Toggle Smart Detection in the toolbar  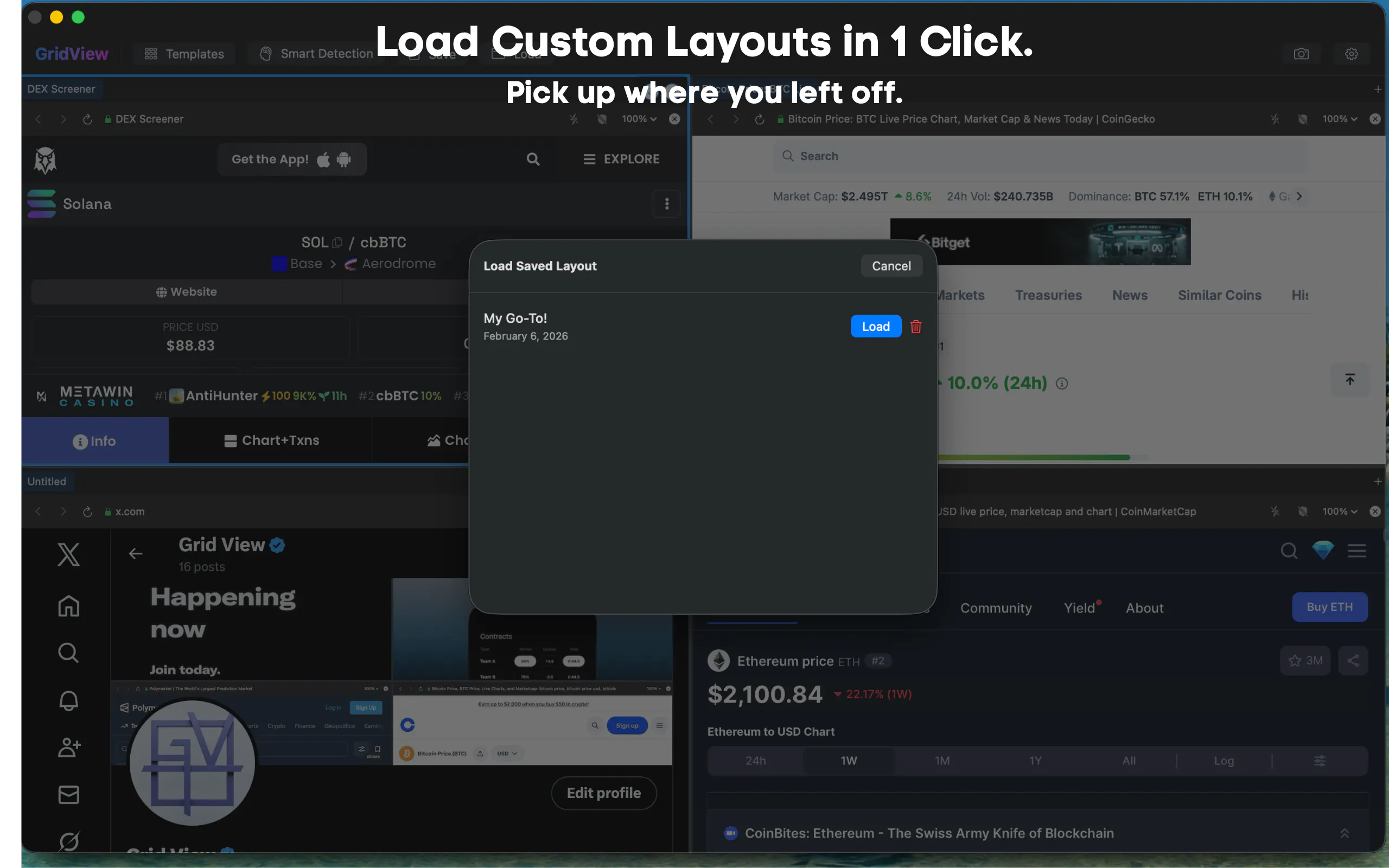316,53
